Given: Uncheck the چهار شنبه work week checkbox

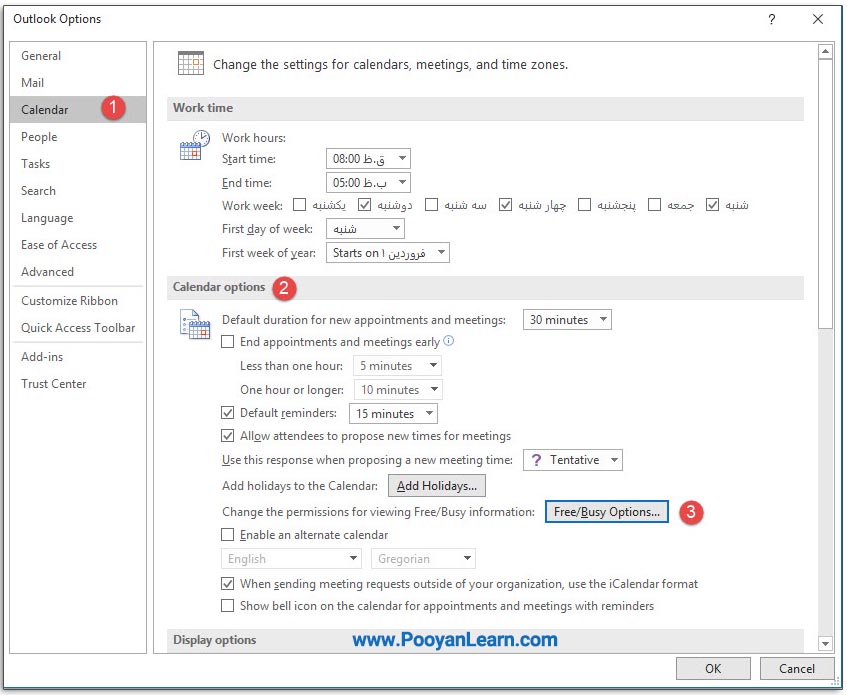Looking at the screenshot, I should pyautogui.click(x=505, y=205).
